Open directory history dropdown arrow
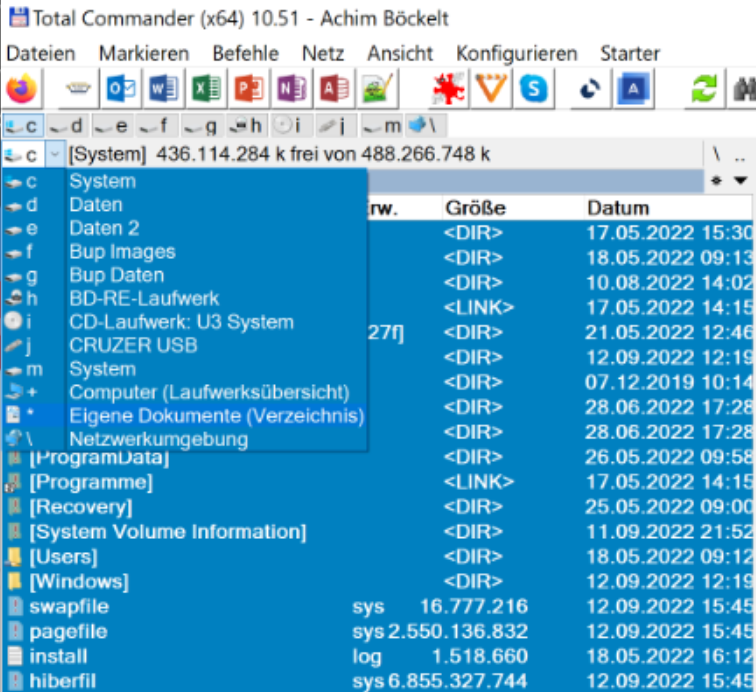This screenshot has height=692, width=756. click(741, 180)
